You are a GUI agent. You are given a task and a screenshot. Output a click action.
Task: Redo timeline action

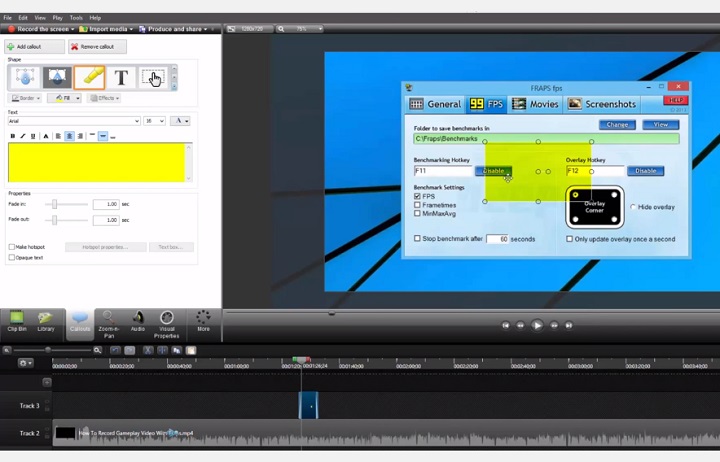click(130, 350)
